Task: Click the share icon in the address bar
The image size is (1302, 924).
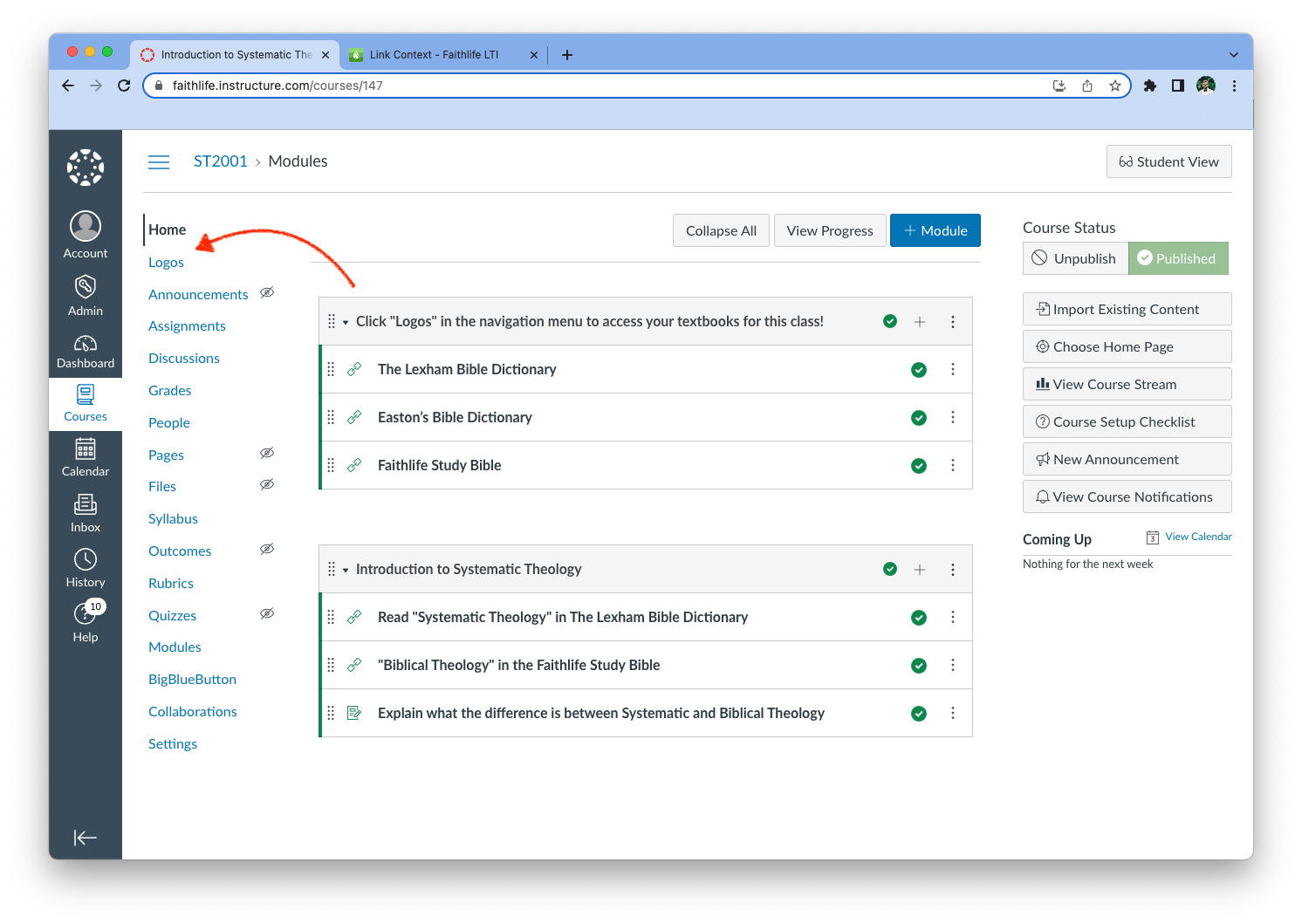Action: coord(1087,86)
